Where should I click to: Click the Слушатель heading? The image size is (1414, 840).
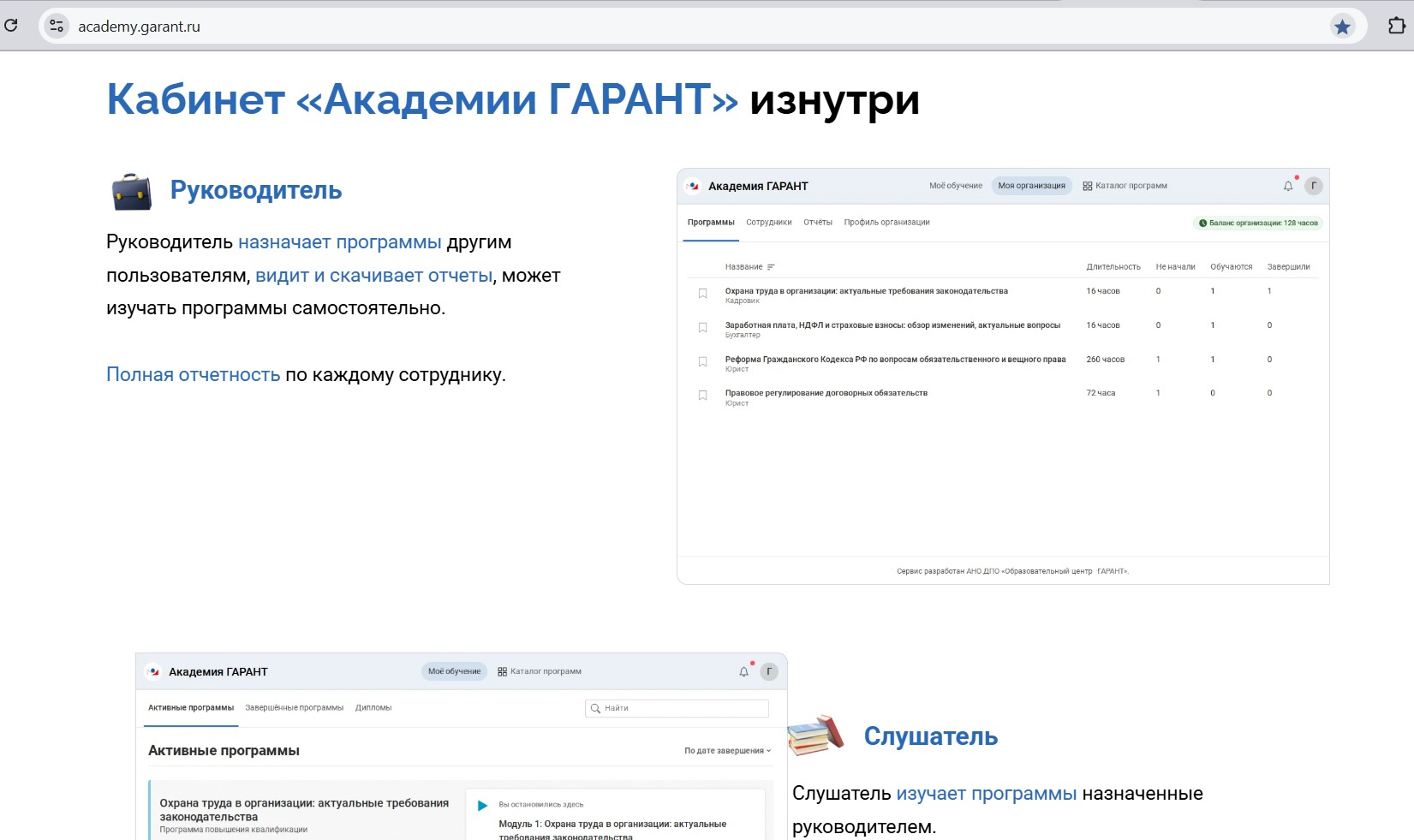pyautogui.click(x=931, y=736)
